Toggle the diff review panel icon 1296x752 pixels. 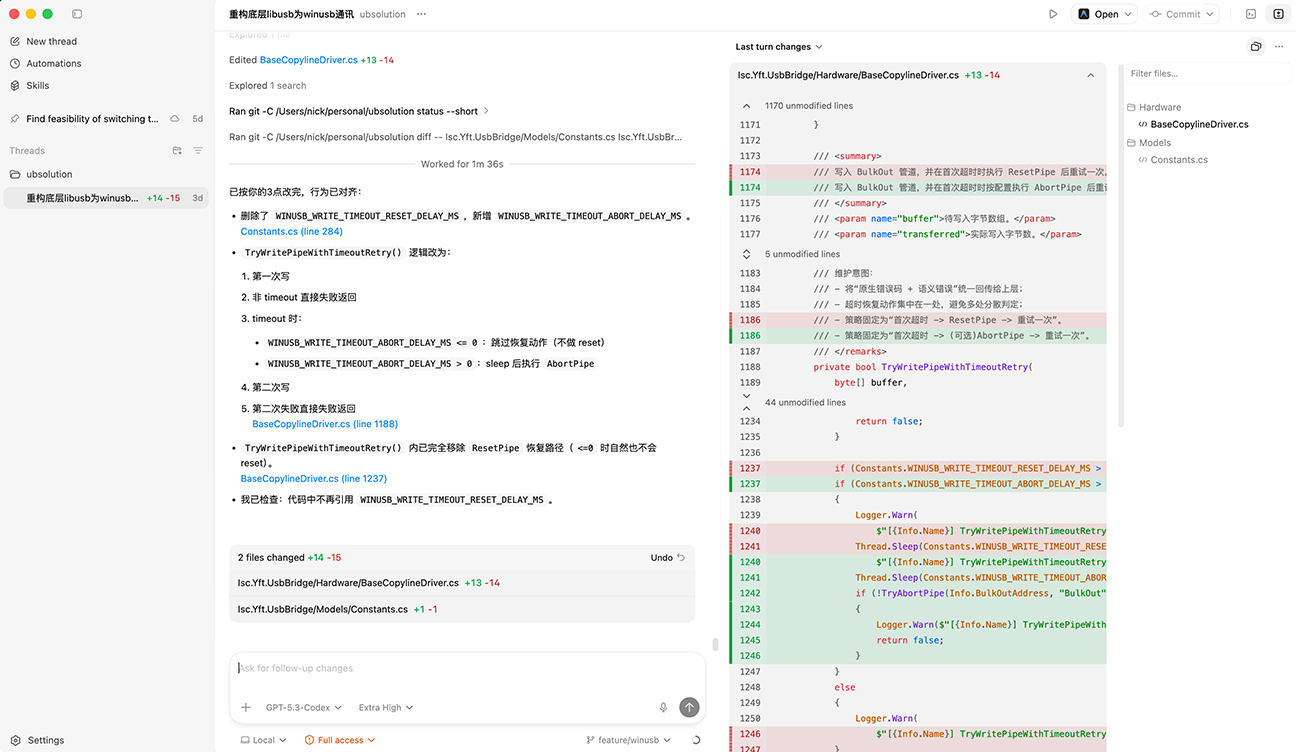[1279, 14]
